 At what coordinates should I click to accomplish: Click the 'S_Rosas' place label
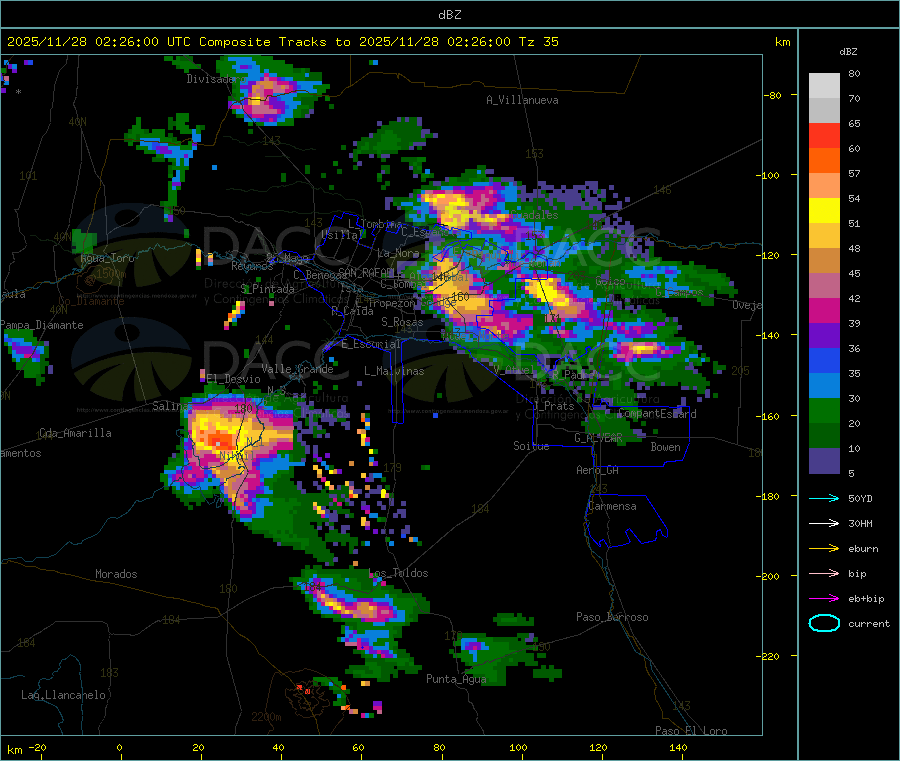pyautogui.click(x=402, y=322)
